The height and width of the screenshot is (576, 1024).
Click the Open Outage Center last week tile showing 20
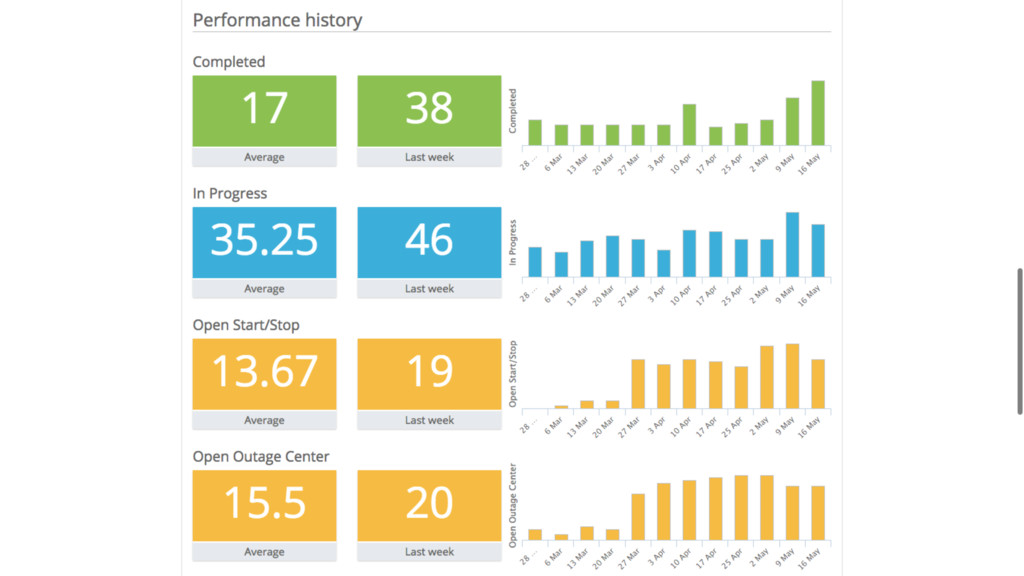[429, 505]
